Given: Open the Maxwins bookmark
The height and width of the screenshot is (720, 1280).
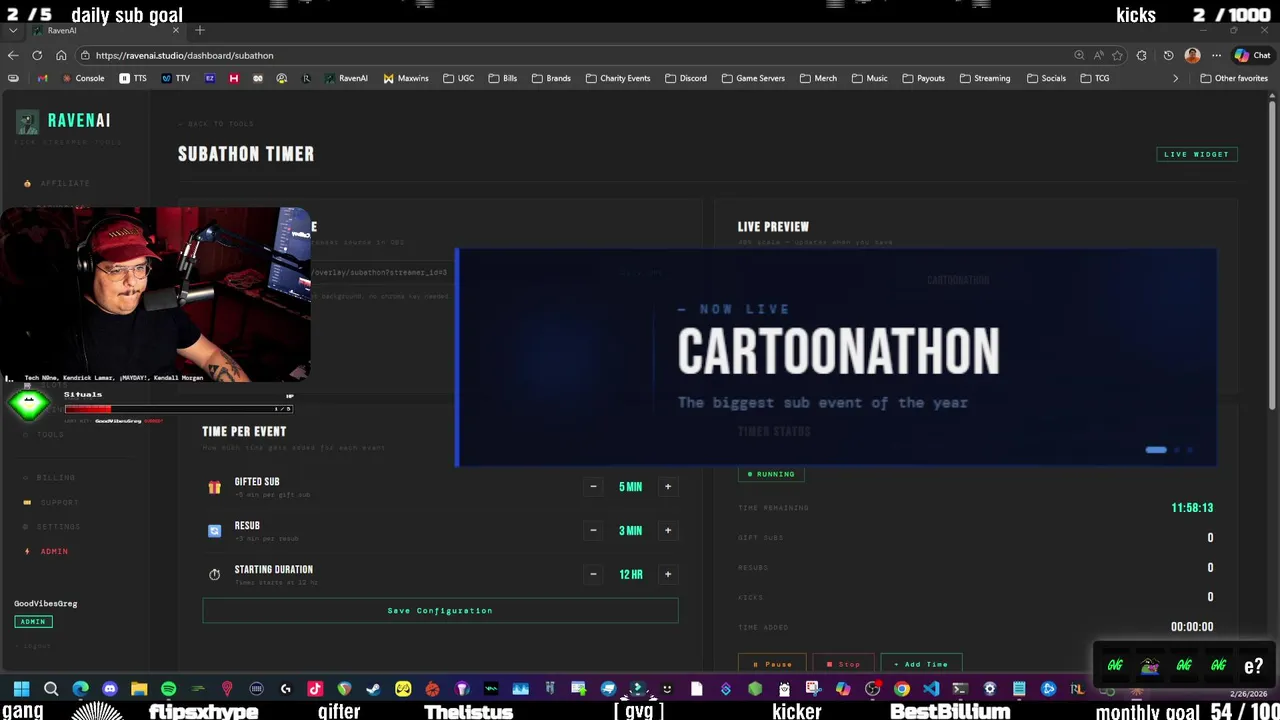Looking at the screenshot, I should click(x=406, y=78).
